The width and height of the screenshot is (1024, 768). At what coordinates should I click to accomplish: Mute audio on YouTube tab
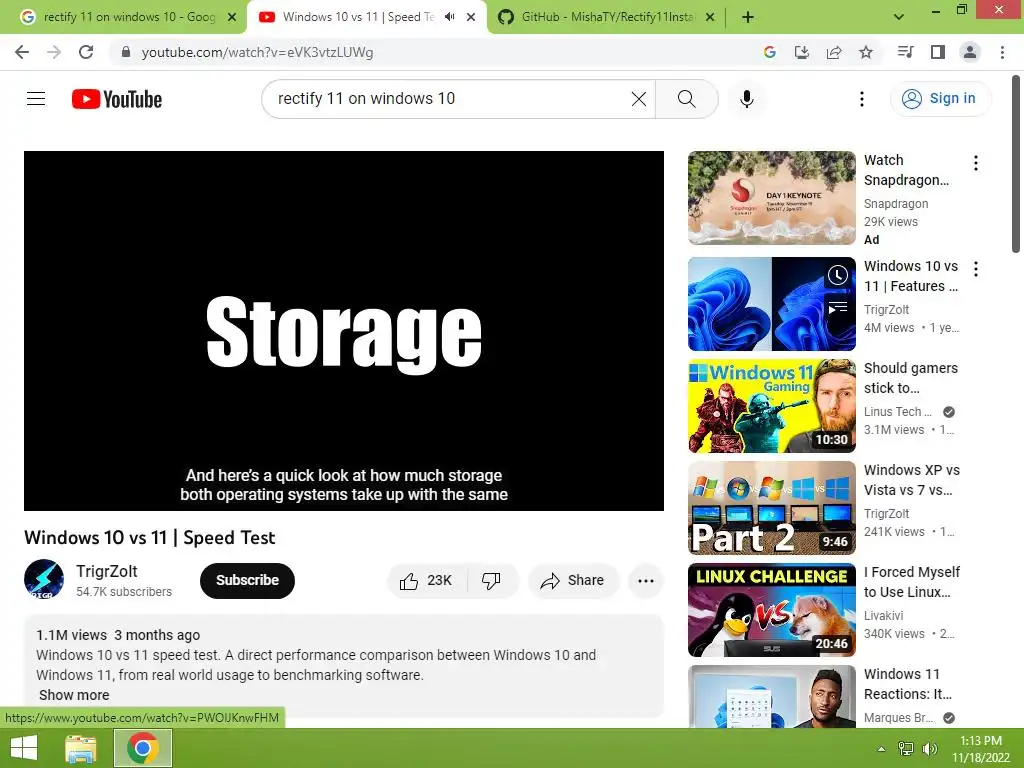449,17
